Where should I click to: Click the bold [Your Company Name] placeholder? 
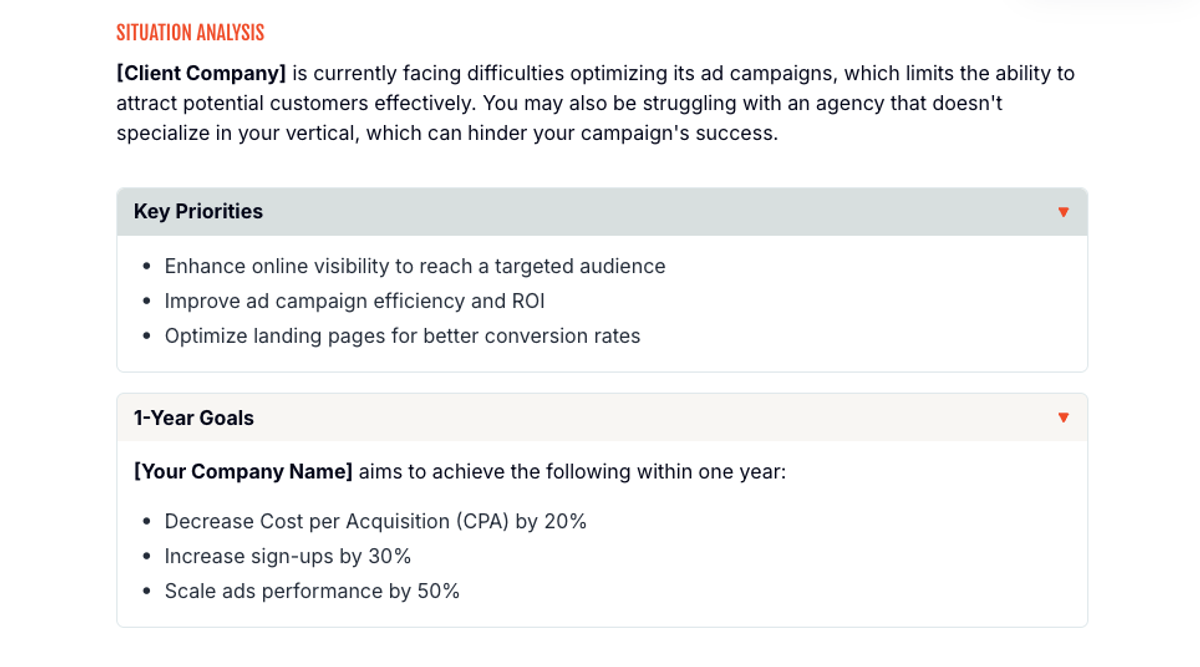[243, 471]
